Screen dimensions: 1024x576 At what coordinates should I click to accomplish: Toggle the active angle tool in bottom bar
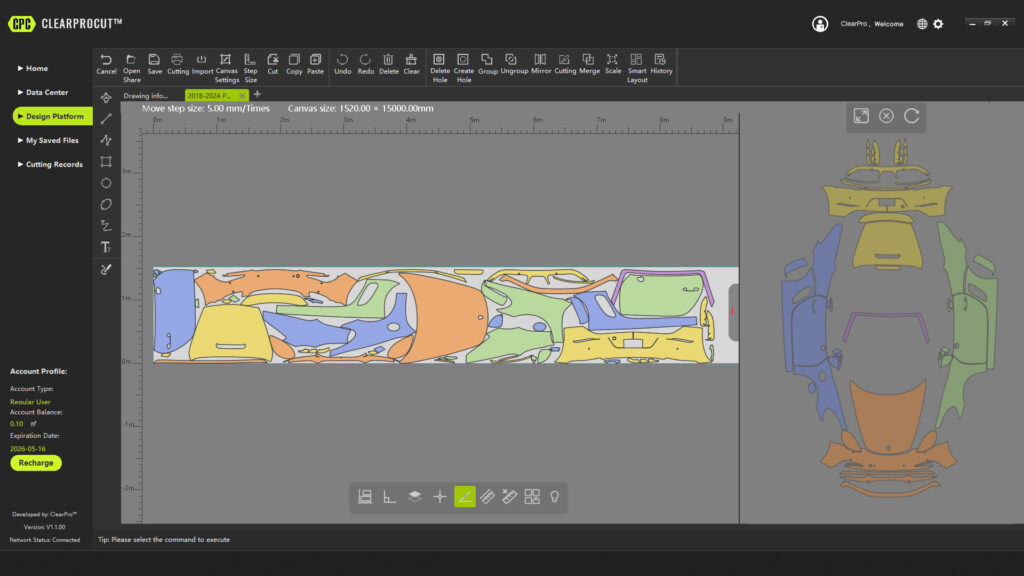tap(464, 496)
